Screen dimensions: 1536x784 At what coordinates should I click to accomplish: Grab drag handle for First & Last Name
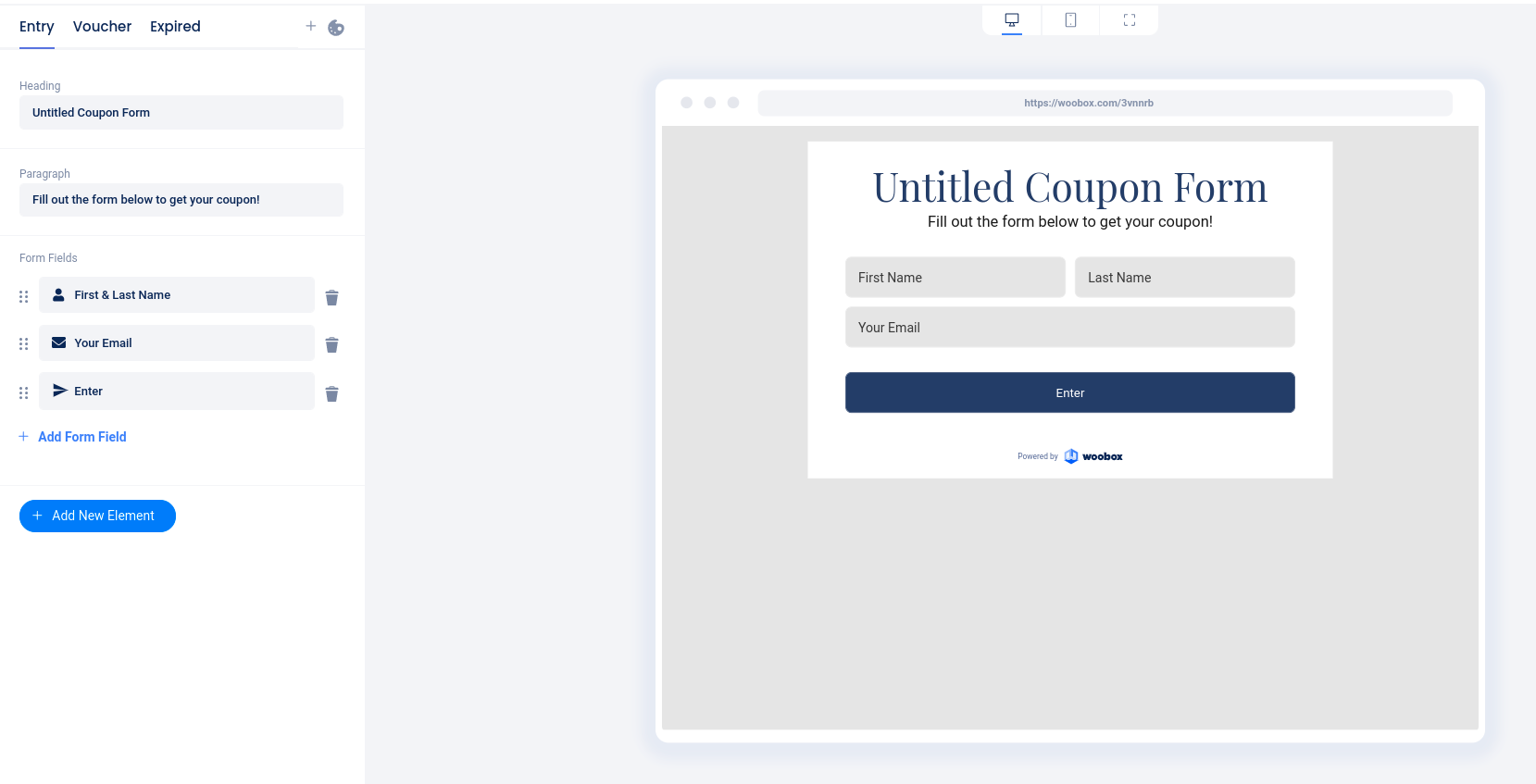tap(24, 296)
